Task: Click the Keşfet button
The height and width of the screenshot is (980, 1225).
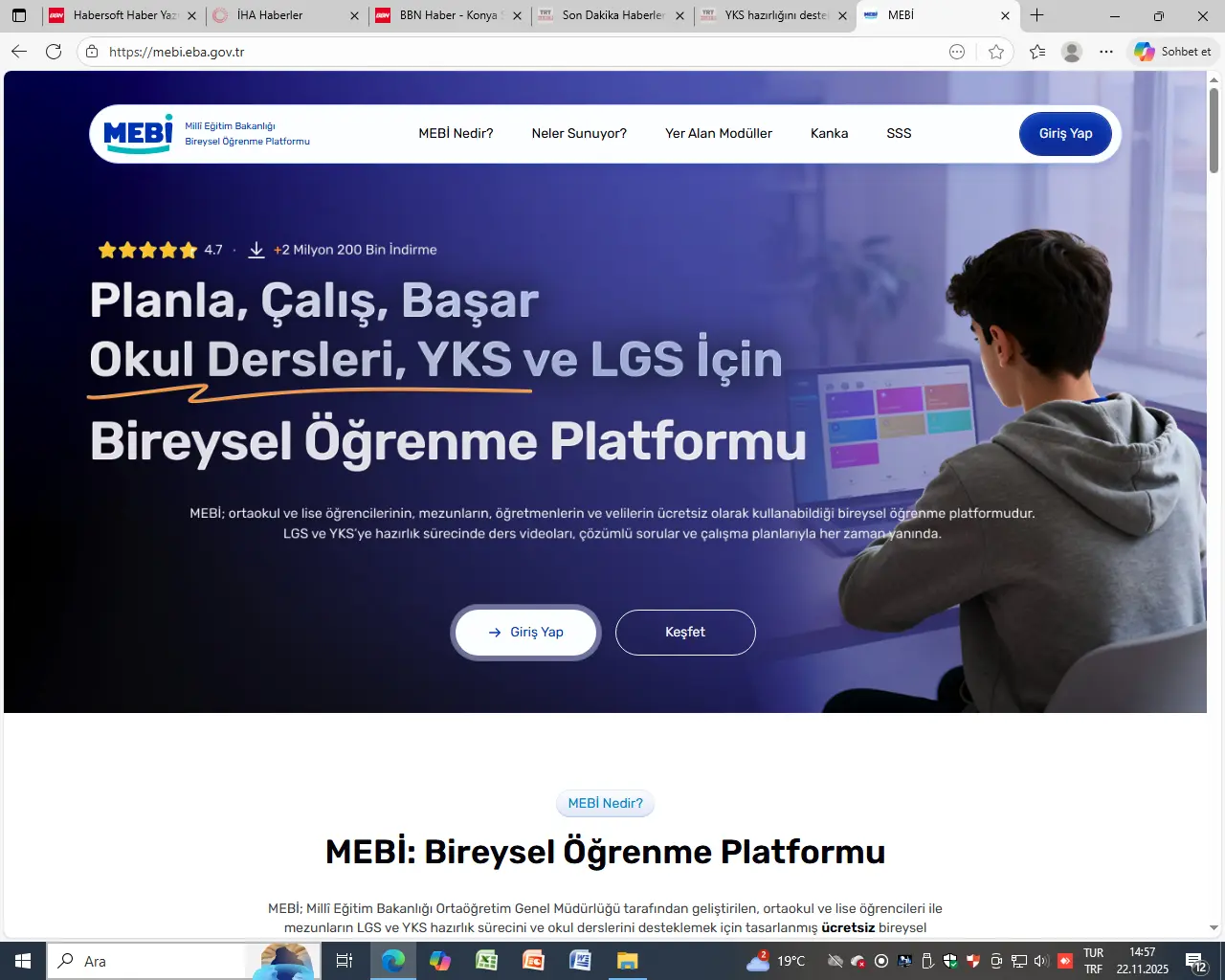Action: pyautogui.click(x=685, y=633)
